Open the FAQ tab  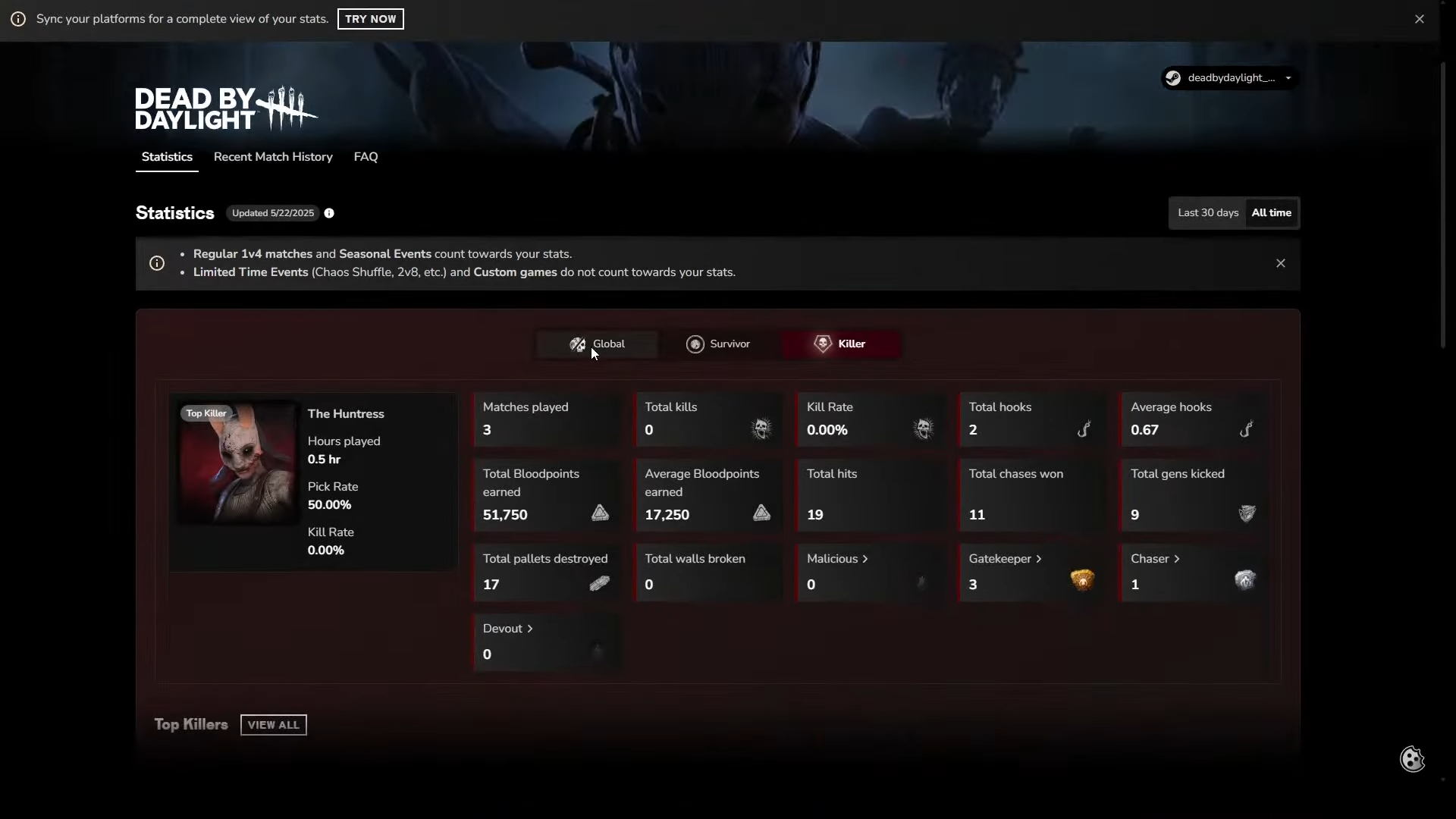coord(366,157)
